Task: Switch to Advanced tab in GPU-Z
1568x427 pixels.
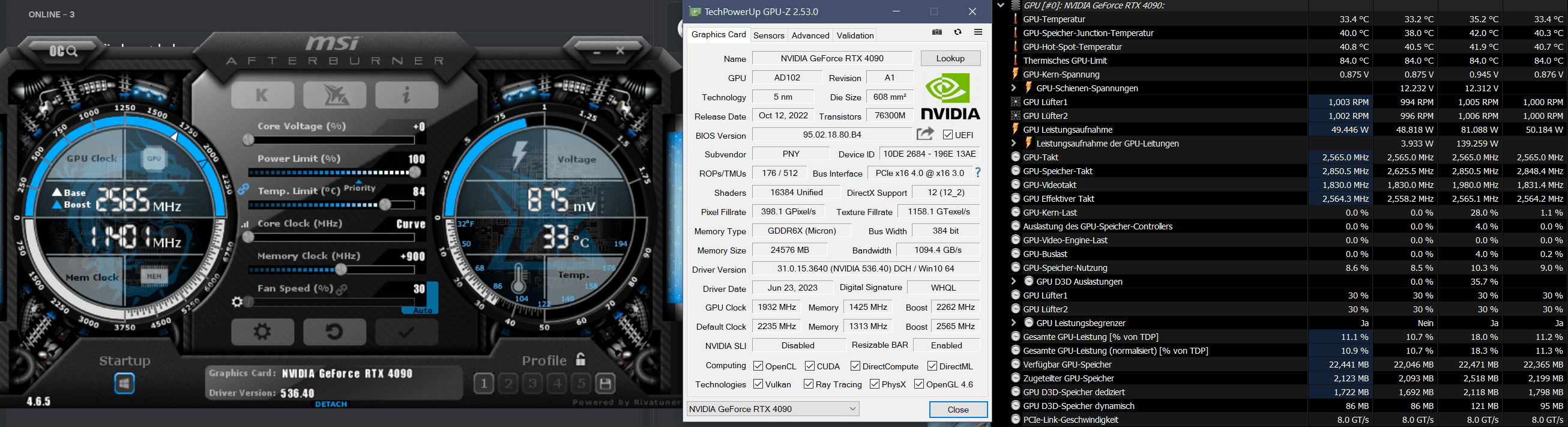Action: coord(810,35)
